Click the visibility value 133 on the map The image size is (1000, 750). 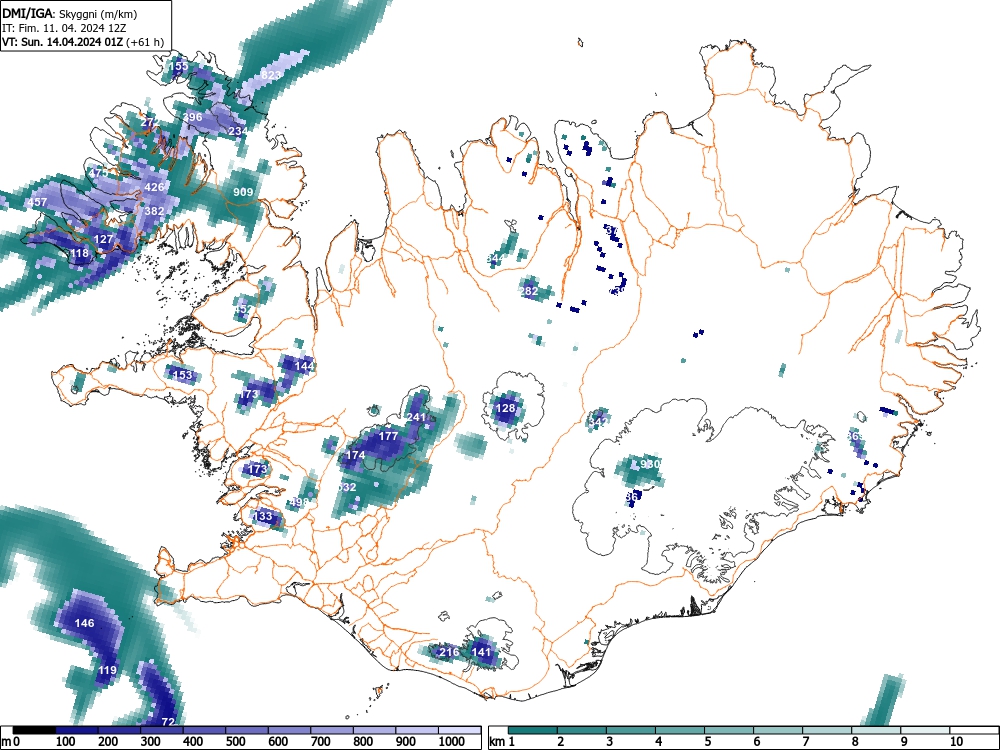263,516
